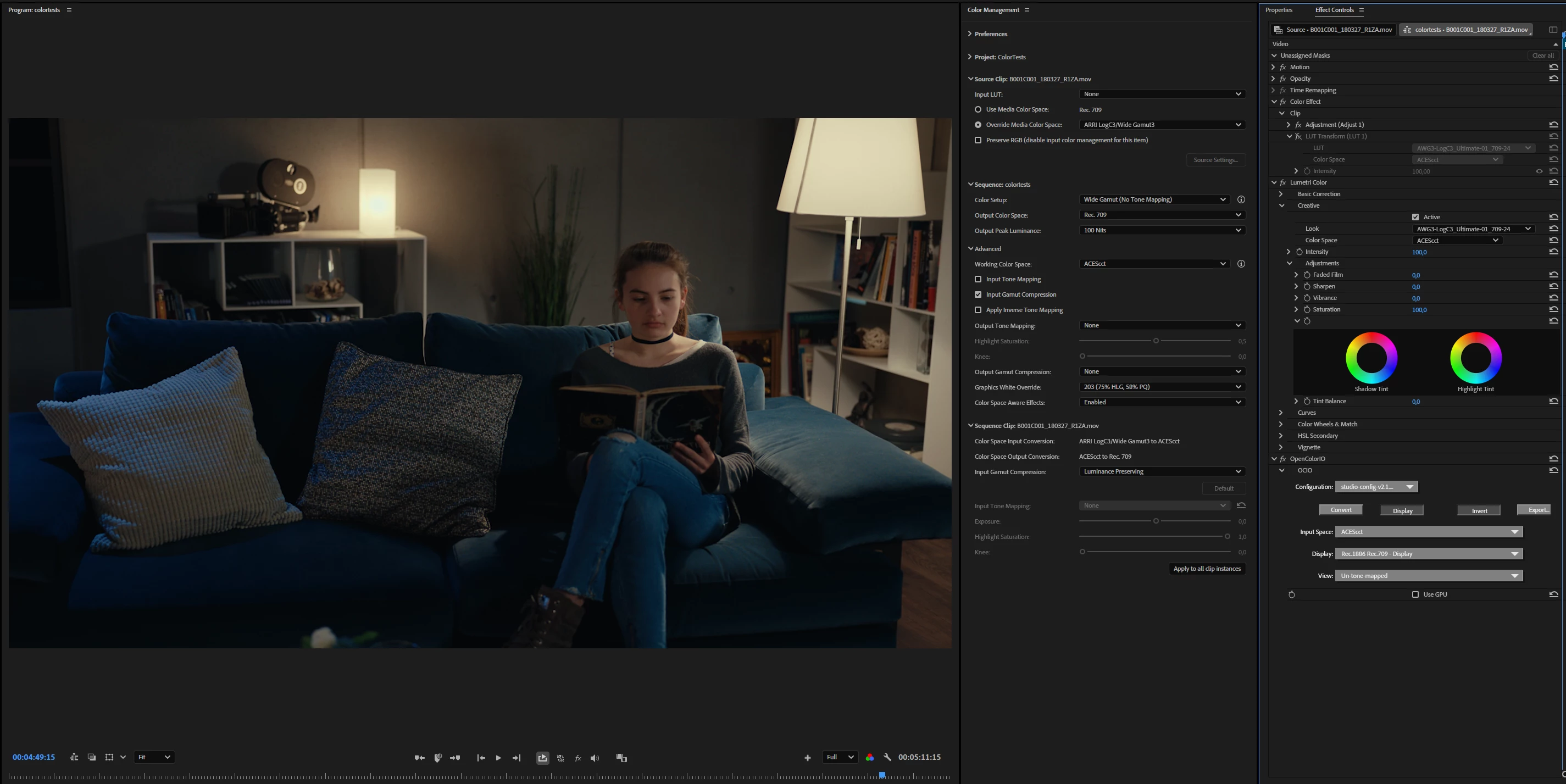
Task: Open the Color Management panel menu
Action: 1027,10
